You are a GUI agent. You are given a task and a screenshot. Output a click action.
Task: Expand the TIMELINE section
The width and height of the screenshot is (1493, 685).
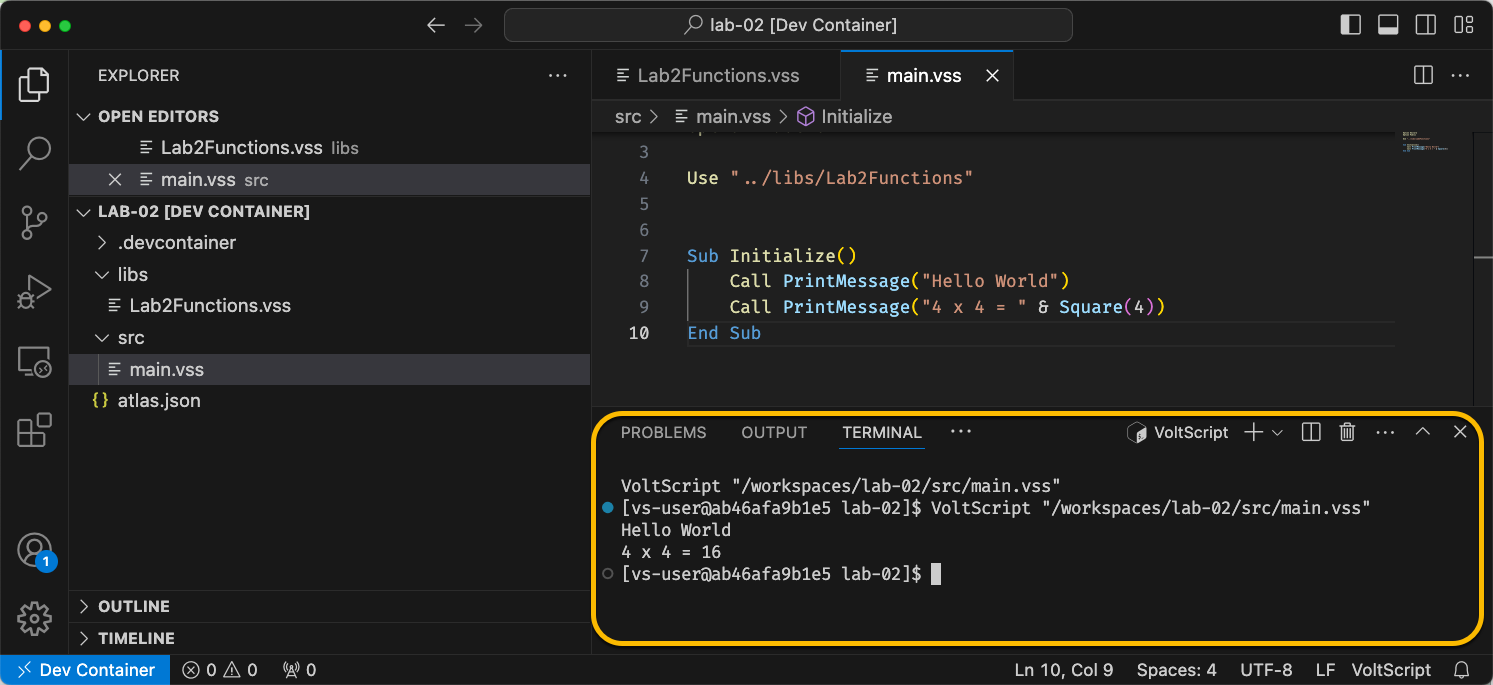tap(329, 638)
